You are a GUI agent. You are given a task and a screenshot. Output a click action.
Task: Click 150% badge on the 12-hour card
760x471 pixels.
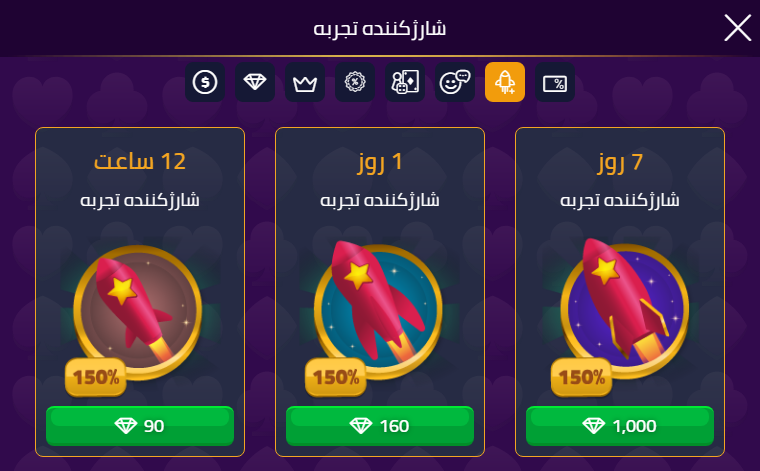(96, 377)
